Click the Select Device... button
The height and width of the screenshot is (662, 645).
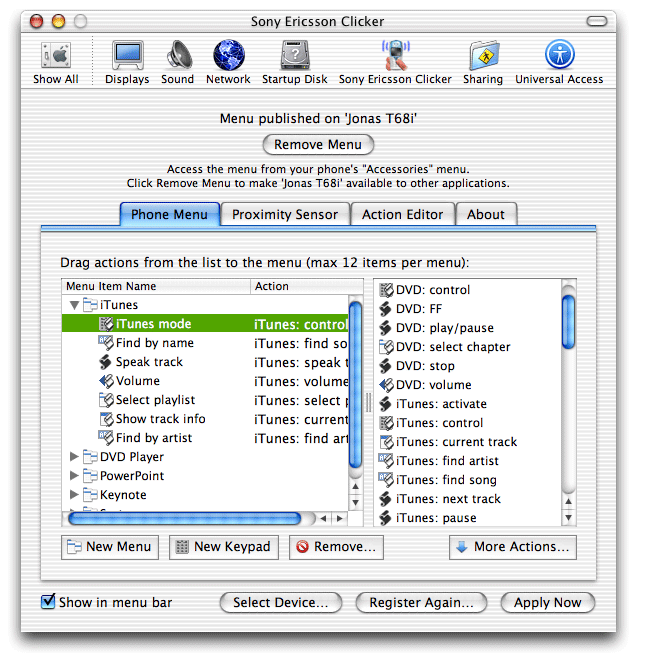[281, 602]
